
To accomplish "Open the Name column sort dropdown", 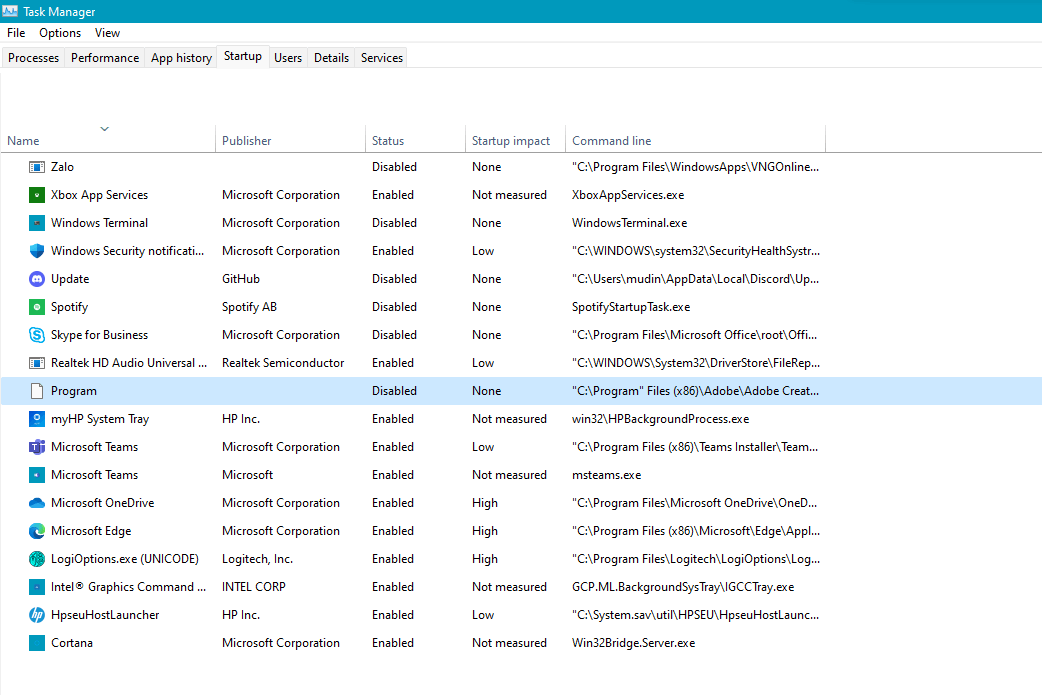I will pos(104,129).
